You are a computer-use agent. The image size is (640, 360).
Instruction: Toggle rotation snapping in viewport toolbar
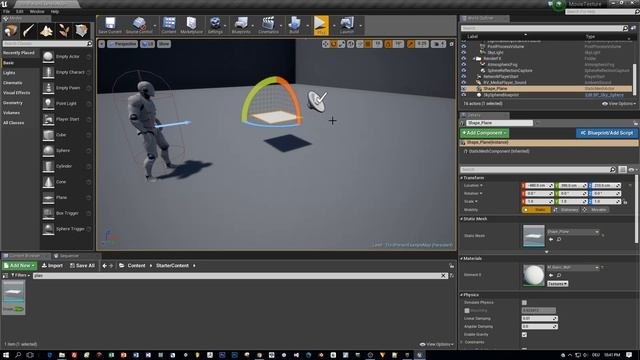[388, 44]
